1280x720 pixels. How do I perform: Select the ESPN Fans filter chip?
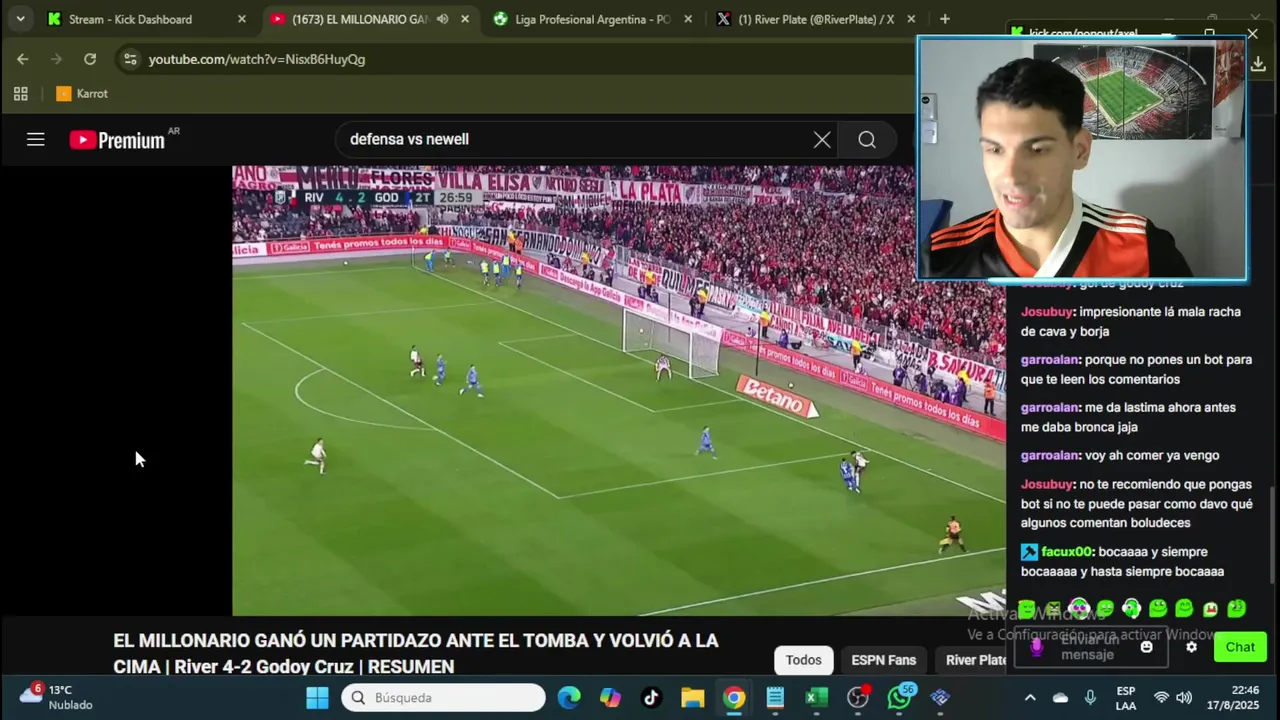(x=883, y=660)
